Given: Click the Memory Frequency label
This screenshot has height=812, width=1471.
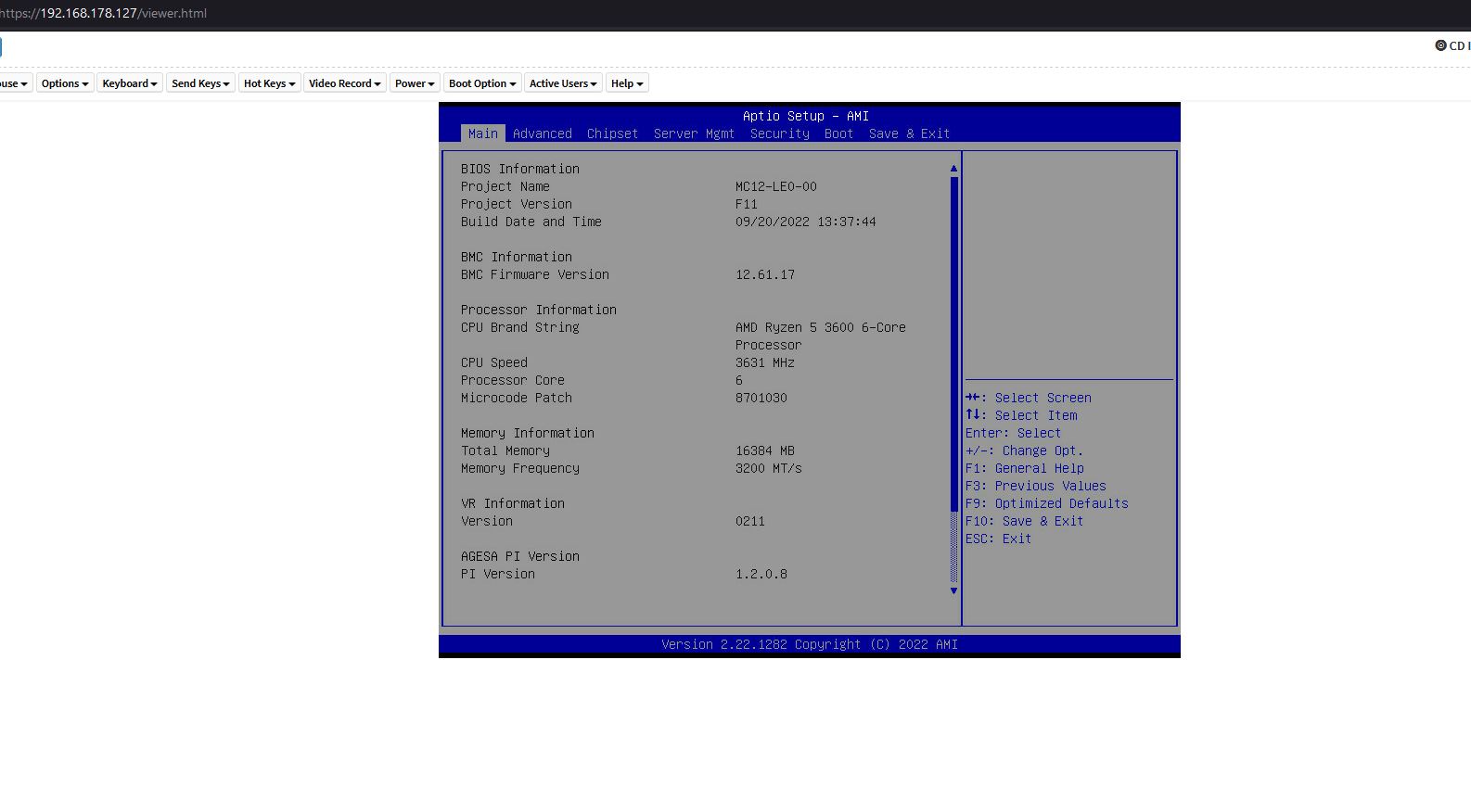Looking at the screenshot, I should [520, 468].
